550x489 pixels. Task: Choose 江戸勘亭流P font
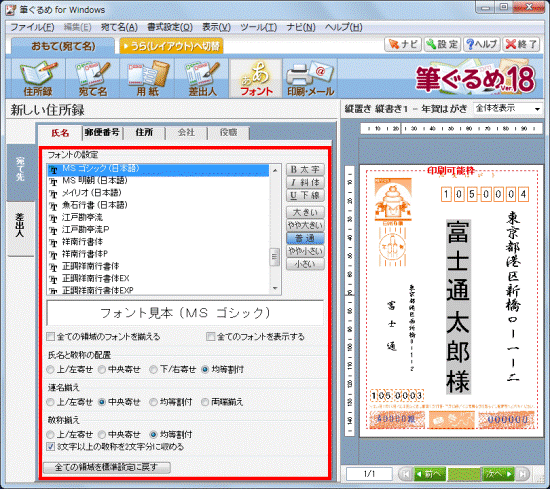(159, 230)
